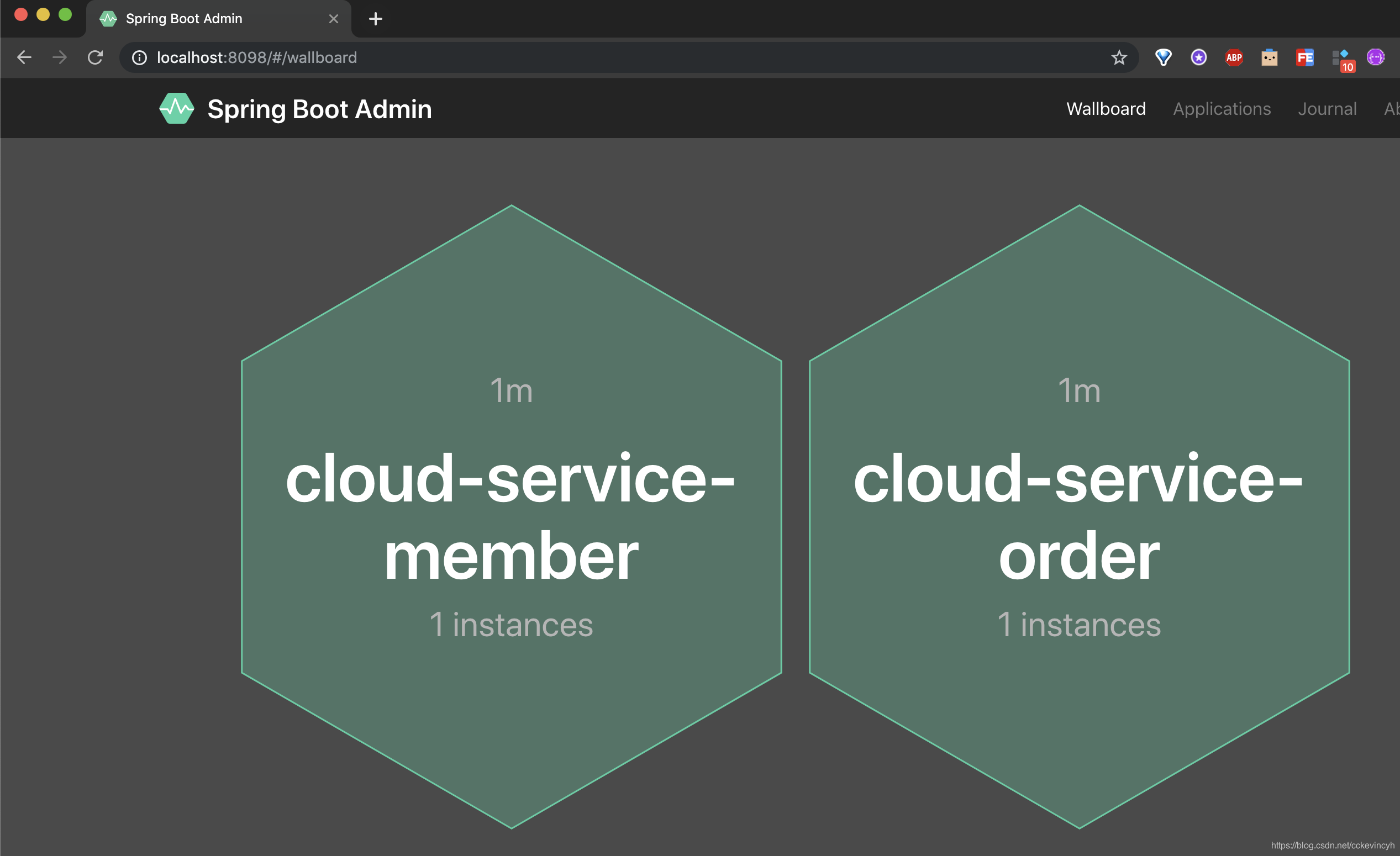Select the Spring Boot Admin browser tab
Image resolution: width=1400 pixels, height=856 pixels.
[219, 19]
